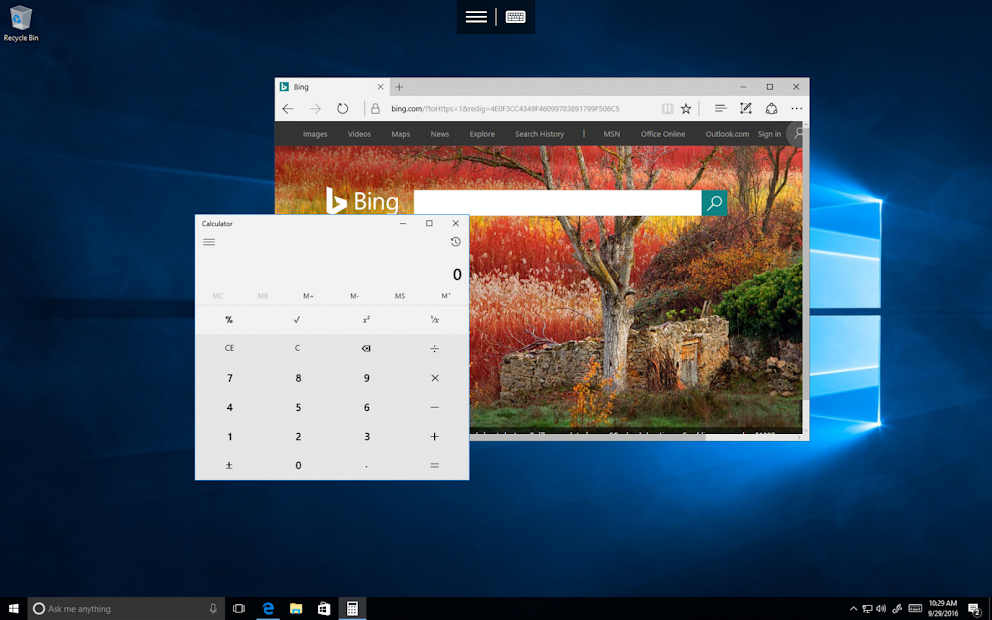This screenshot has height=620, width=992.
Task: Sign in on Bing
Action: coord(769,133)
